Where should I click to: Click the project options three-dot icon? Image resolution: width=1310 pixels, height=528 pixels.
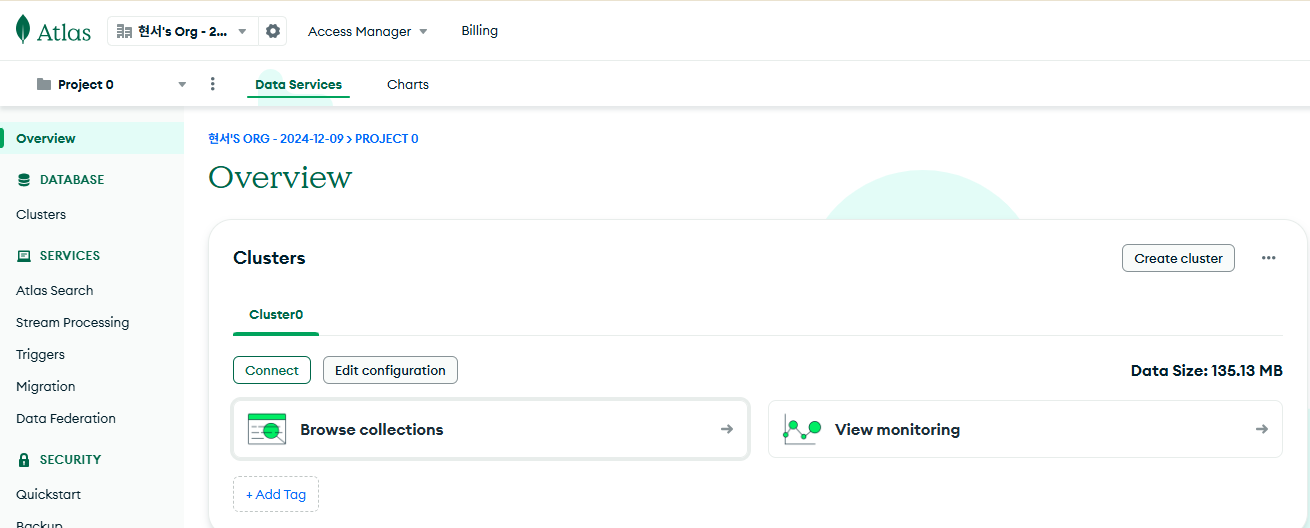[x=212, y=84]
